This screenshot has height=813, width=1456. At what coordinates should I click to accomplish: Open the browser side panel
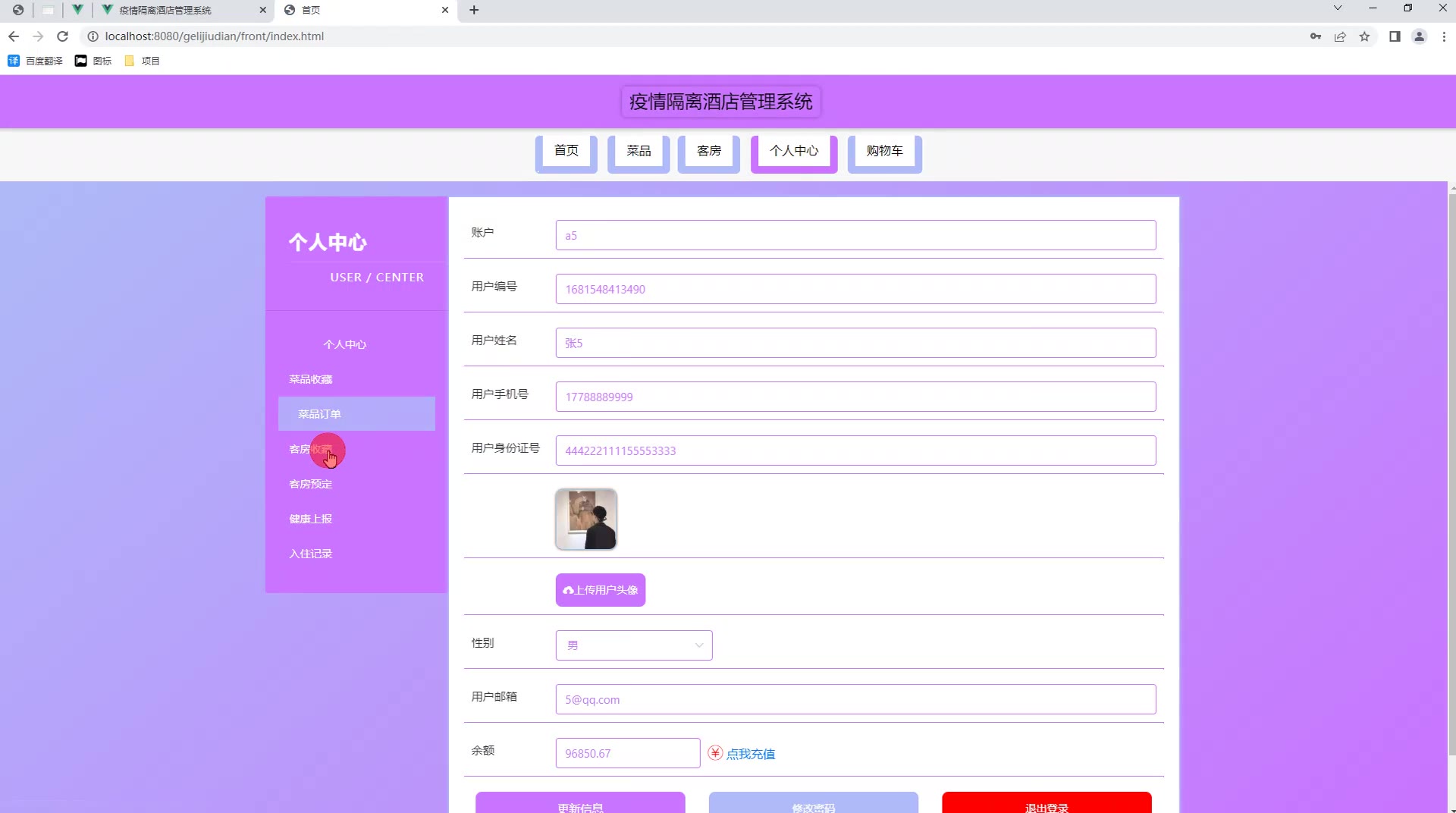[x=1395, y=36]
